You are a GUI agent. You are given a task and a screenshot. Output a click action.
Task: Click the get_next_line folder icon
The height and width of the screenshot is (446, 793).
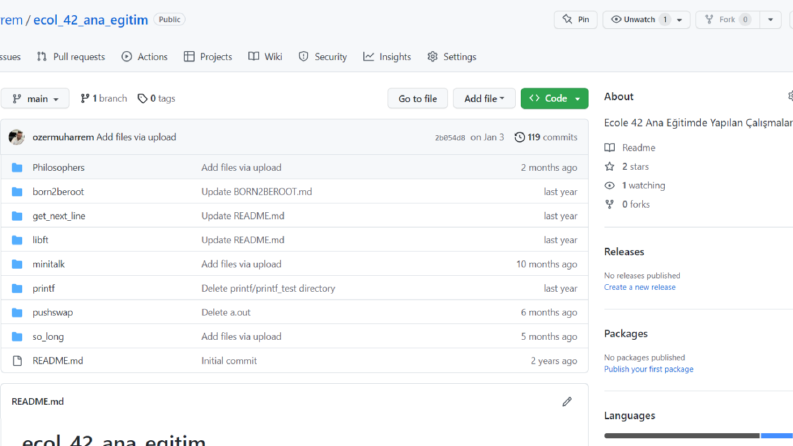coord(17,216)
